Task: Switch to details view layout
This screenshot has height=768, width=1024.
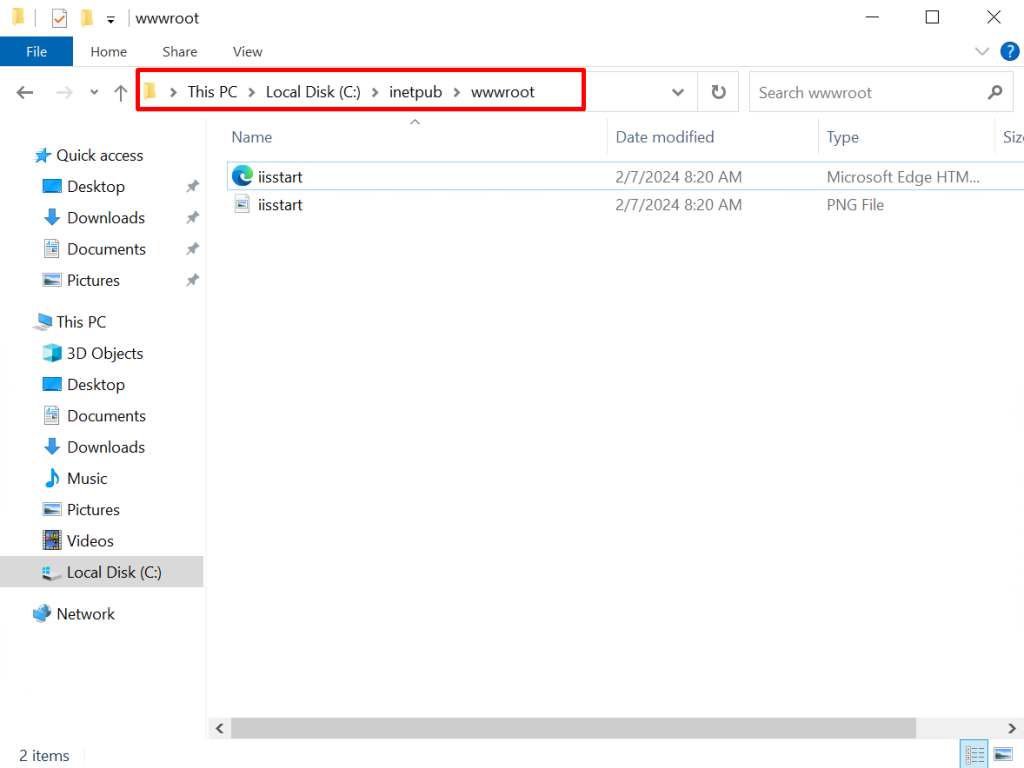Action: coord(974,755)
